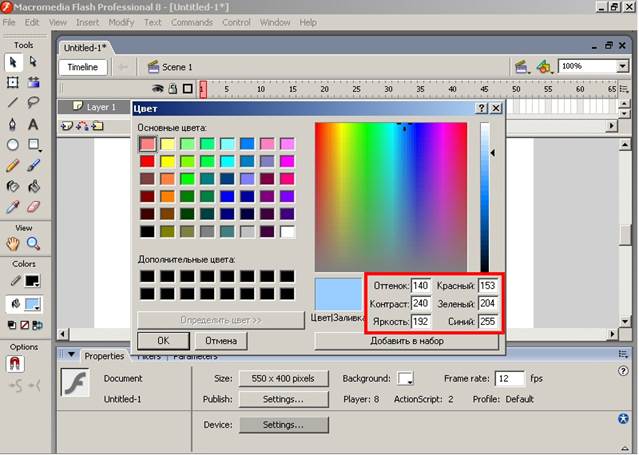Select the Layer 1 row

[95, 107]
